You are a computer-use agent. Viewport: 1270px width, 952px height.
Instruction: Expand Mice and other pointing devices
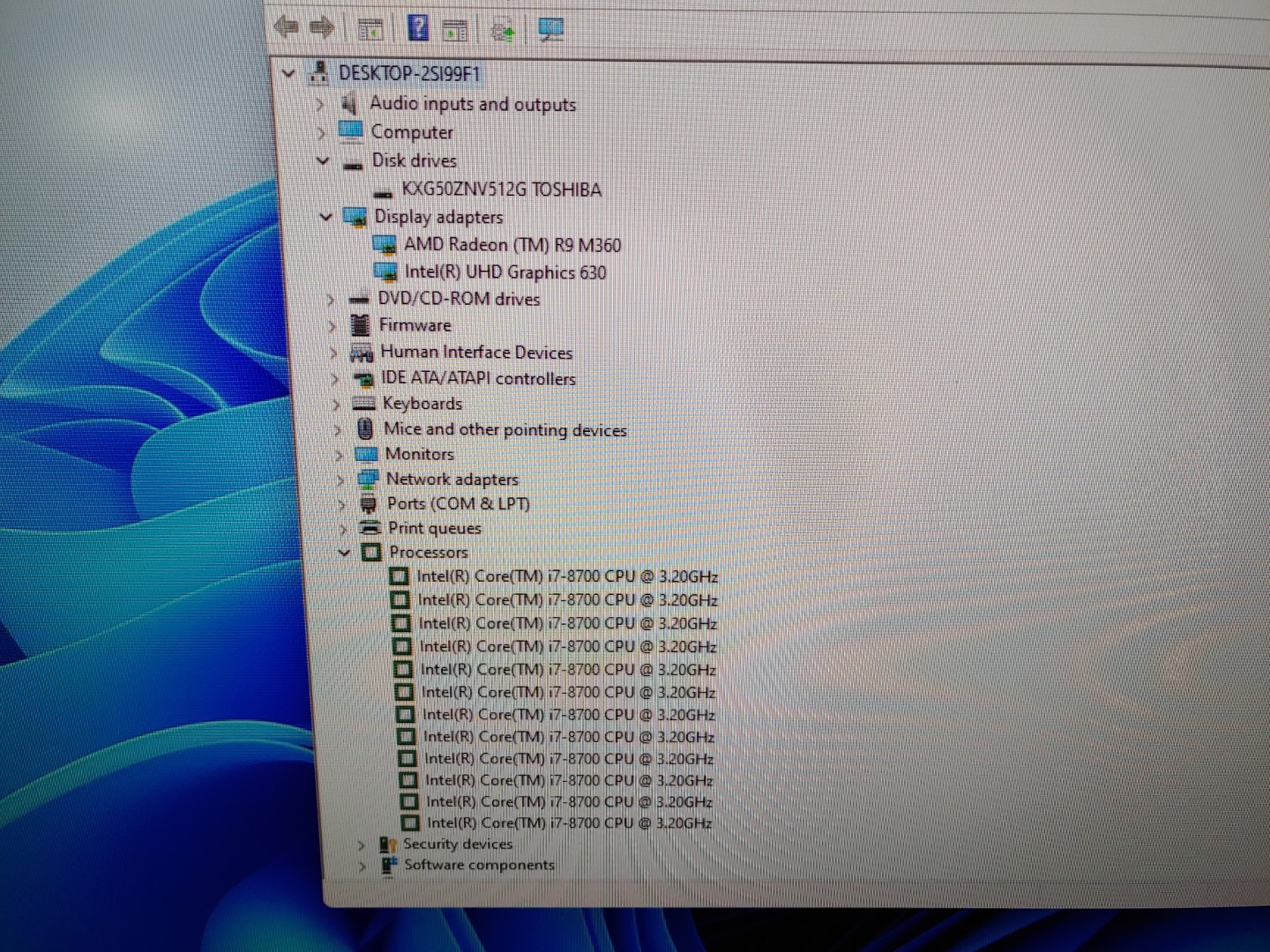coord(337,430)
